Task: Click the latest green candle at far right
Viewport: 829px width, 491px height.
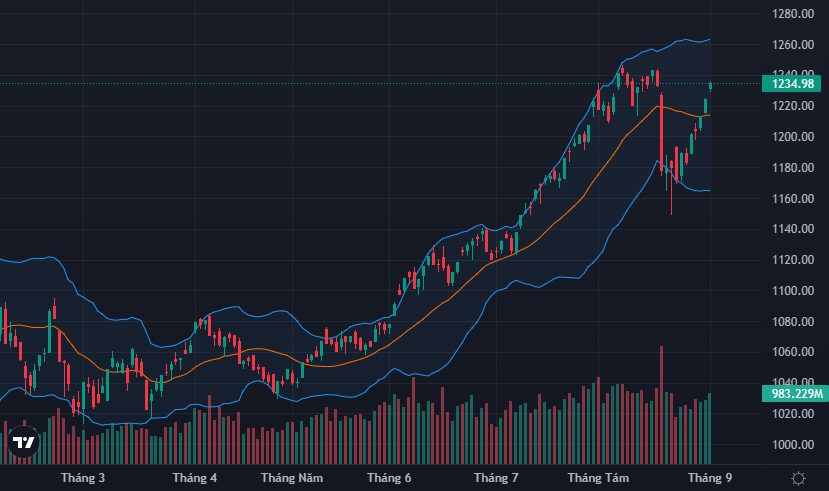Action: 711,86
